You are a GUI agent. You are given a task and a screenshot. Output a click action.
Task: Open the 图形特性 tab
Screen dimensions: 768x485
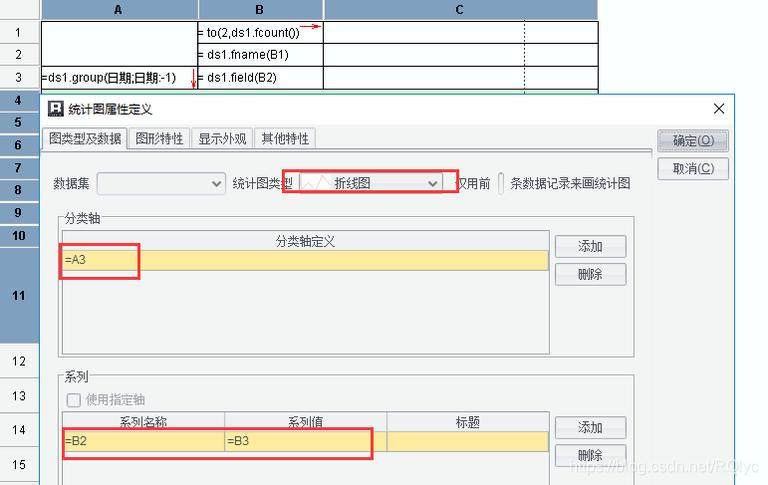[159, 139]
